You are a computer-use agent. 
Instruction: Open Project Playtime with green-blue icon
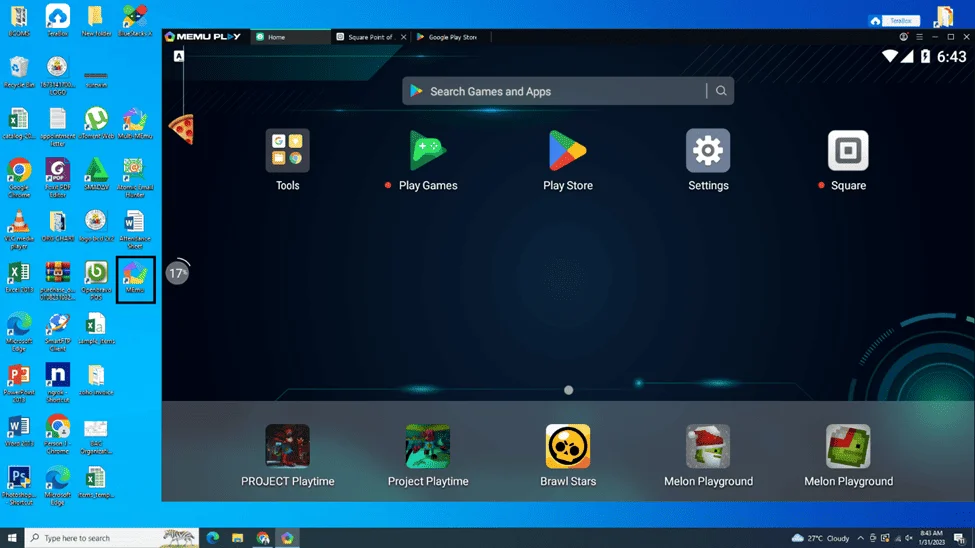(x=428, y=446)
